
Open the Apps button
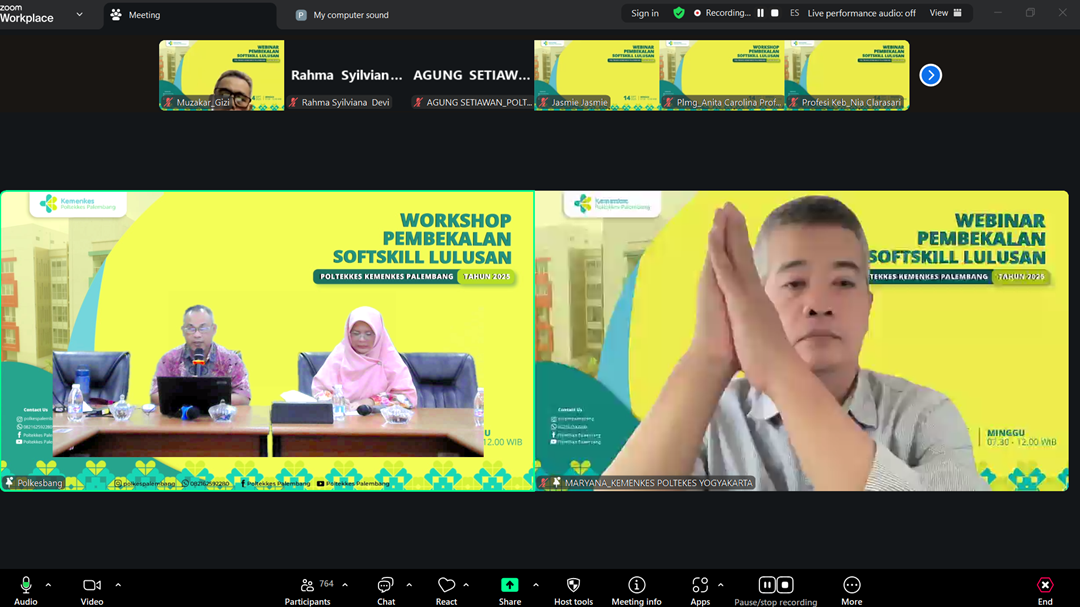pos(700,590)
